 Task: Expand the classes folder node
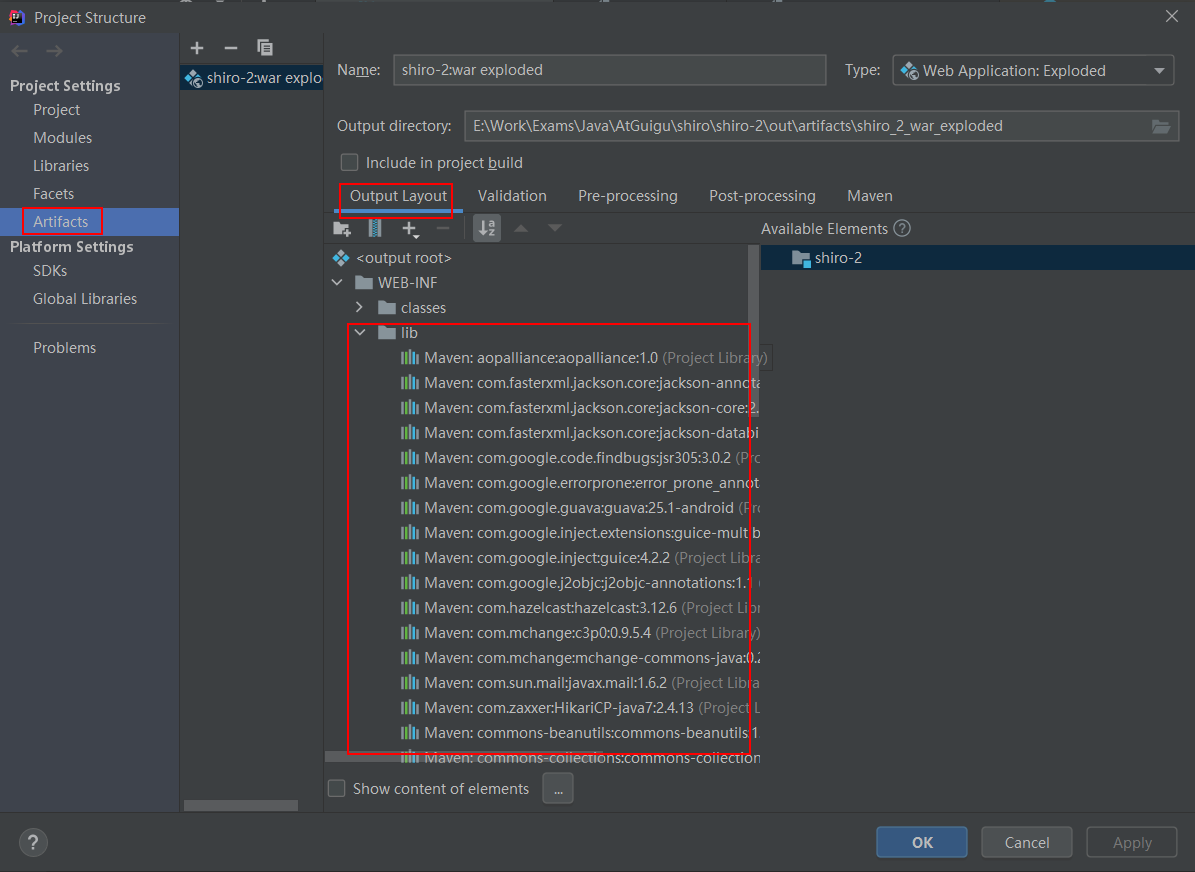(x=360, y=308)
